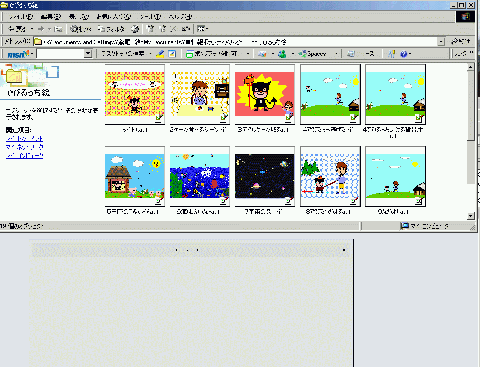Click the Delete X icon in toolbar
This screenshot has height=367, width=480.
click(x=173, y=29)
